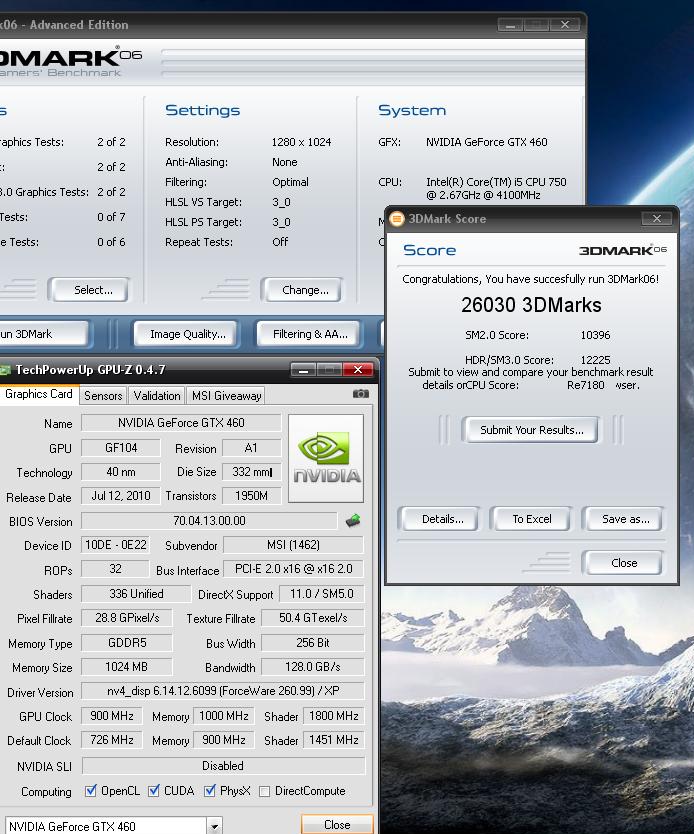The image size is (694, 834).
Task: Open score Details...
Action: [439, 519]
